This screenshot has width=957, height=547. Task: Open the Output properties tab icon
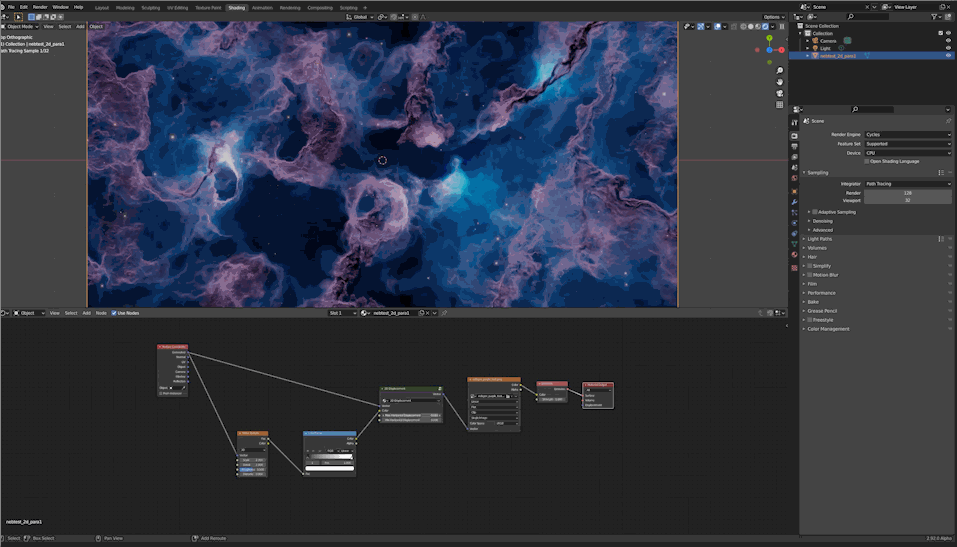point(794,147)
